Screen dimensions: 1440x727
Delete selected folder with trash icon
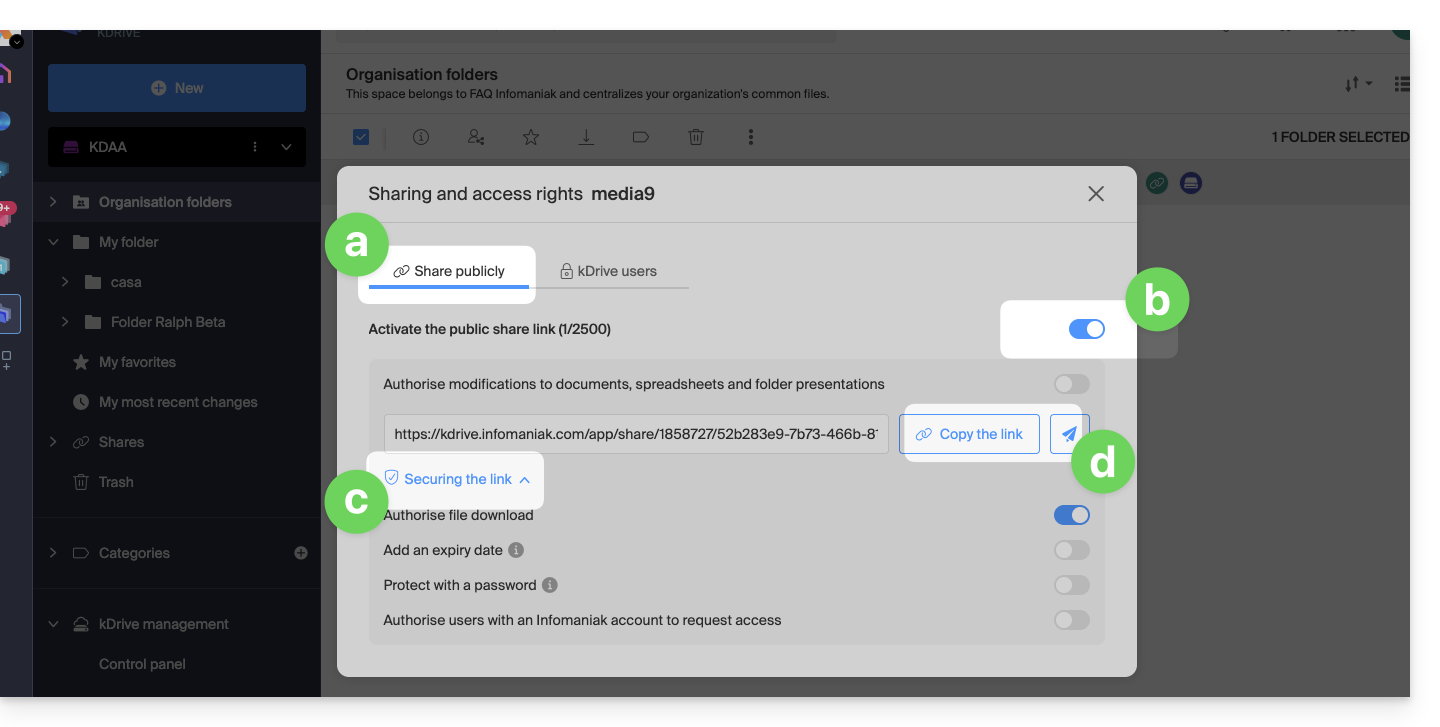point(696,137)
